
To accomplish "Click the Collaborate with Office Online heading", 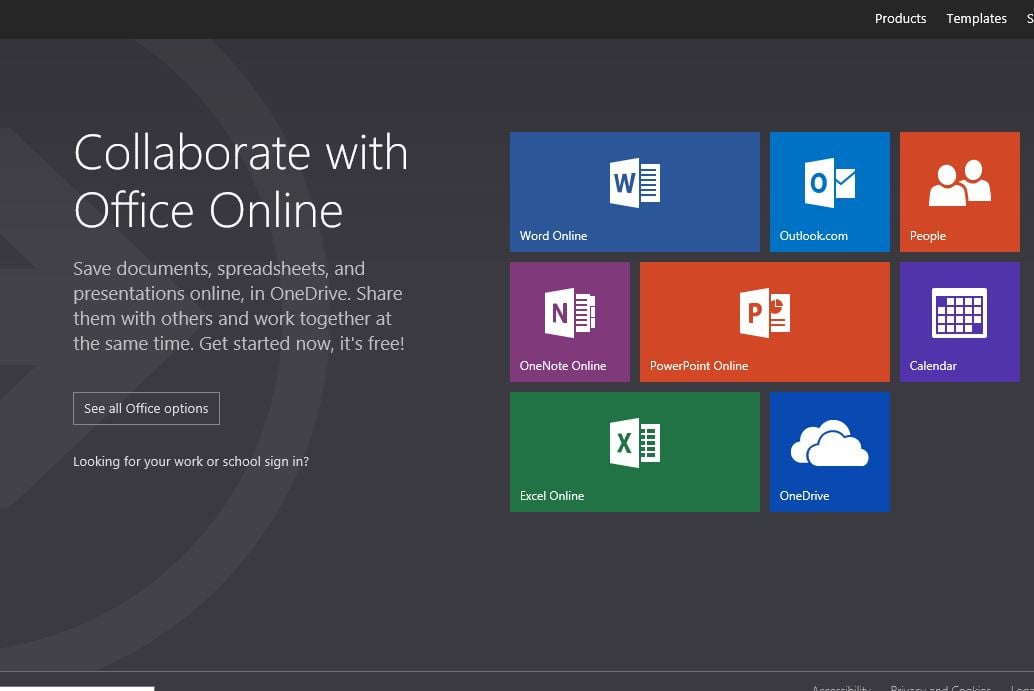I will click(x=241, y=181).
